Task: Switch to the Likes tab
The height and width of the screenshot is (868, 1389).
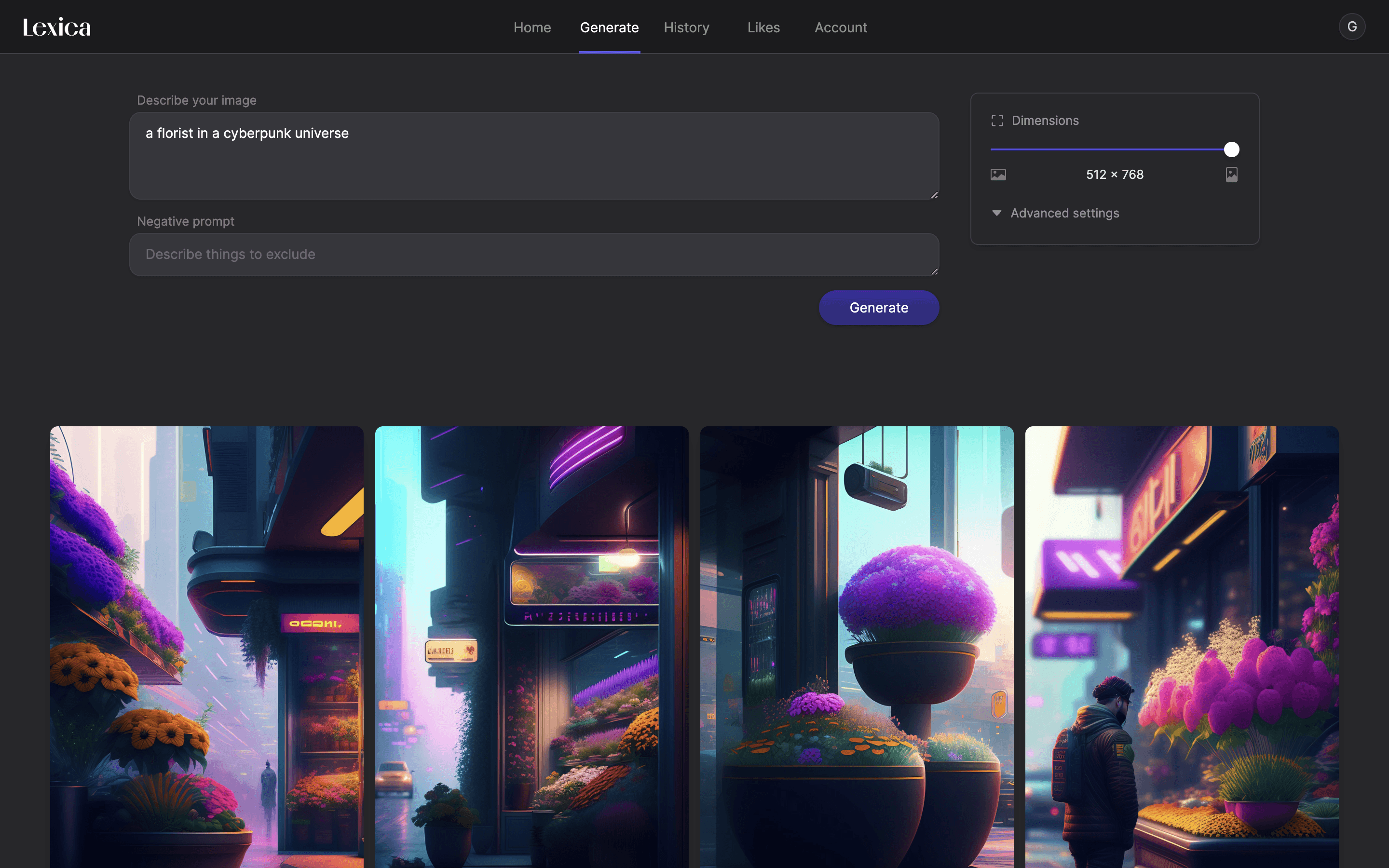Action: pos(763,27)
